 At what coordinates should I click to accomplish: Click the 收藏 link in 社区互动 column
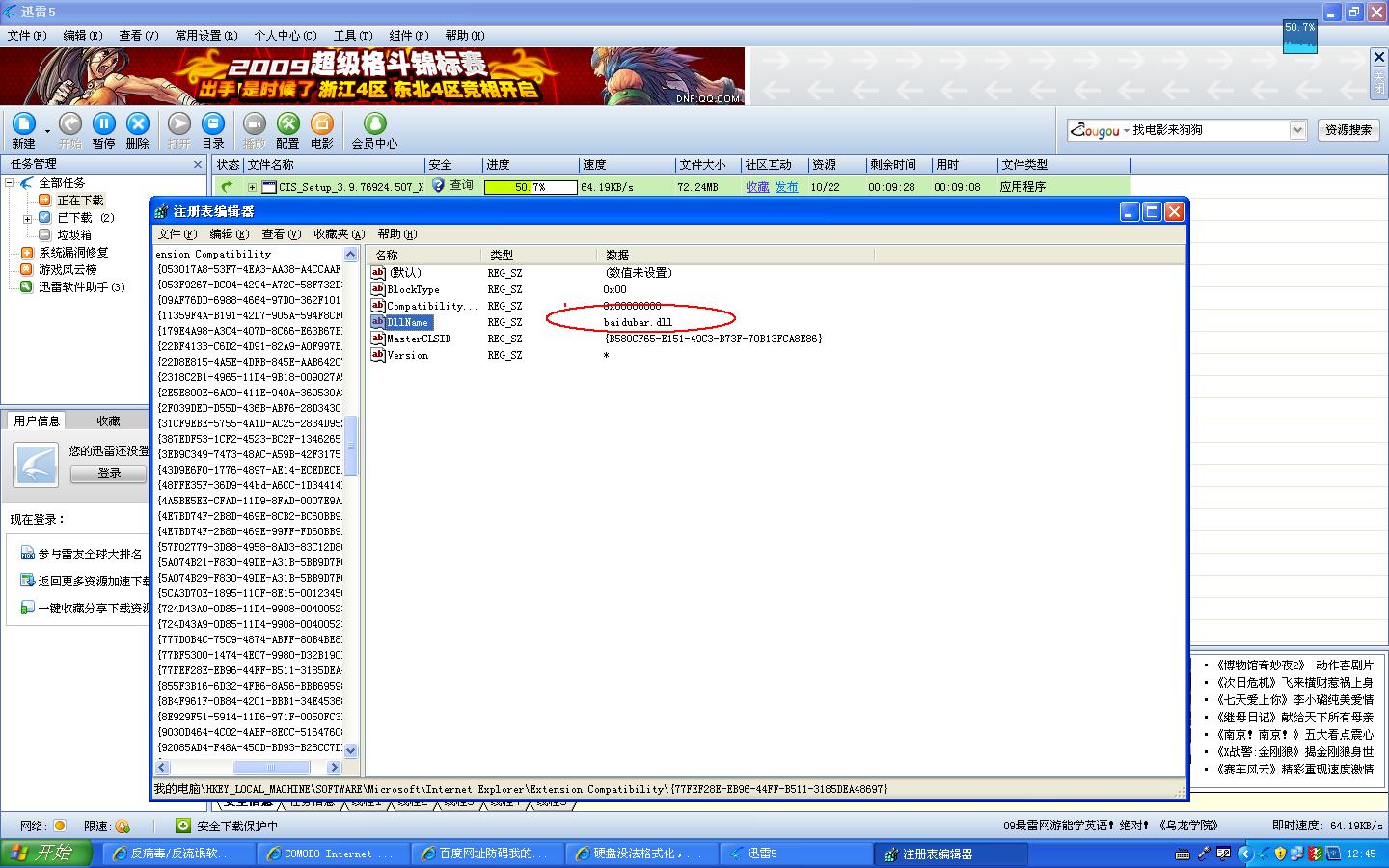coord(757,187)
